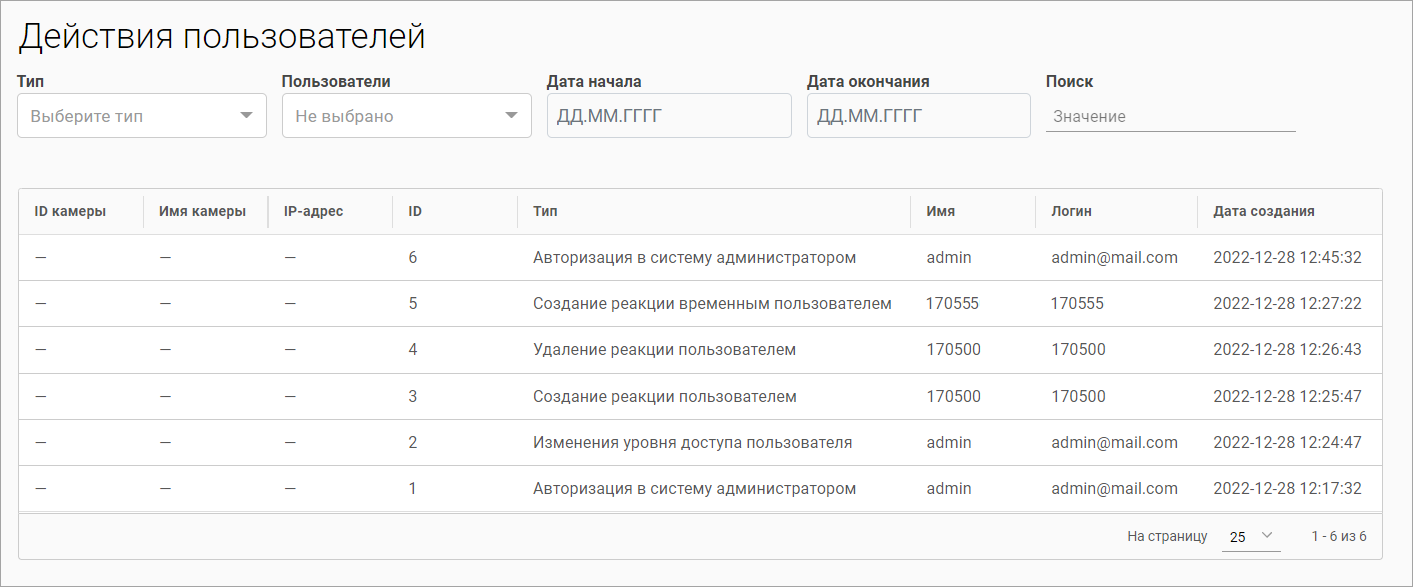Select row Изменения уровня доступа пользователя
Image resolution: width=1413 pixels, height=587 pixels.
(x=700, y=442)
